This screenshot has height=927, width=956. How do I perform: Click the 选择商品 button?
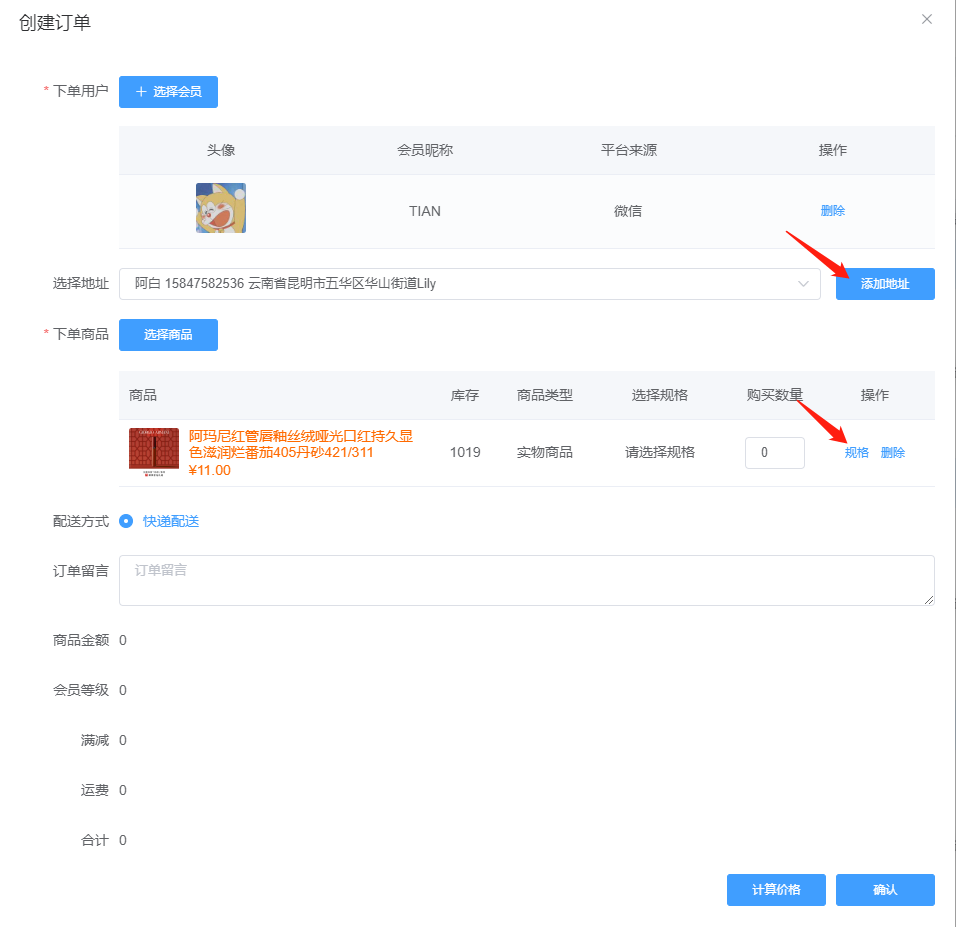(x=168, y=335)
